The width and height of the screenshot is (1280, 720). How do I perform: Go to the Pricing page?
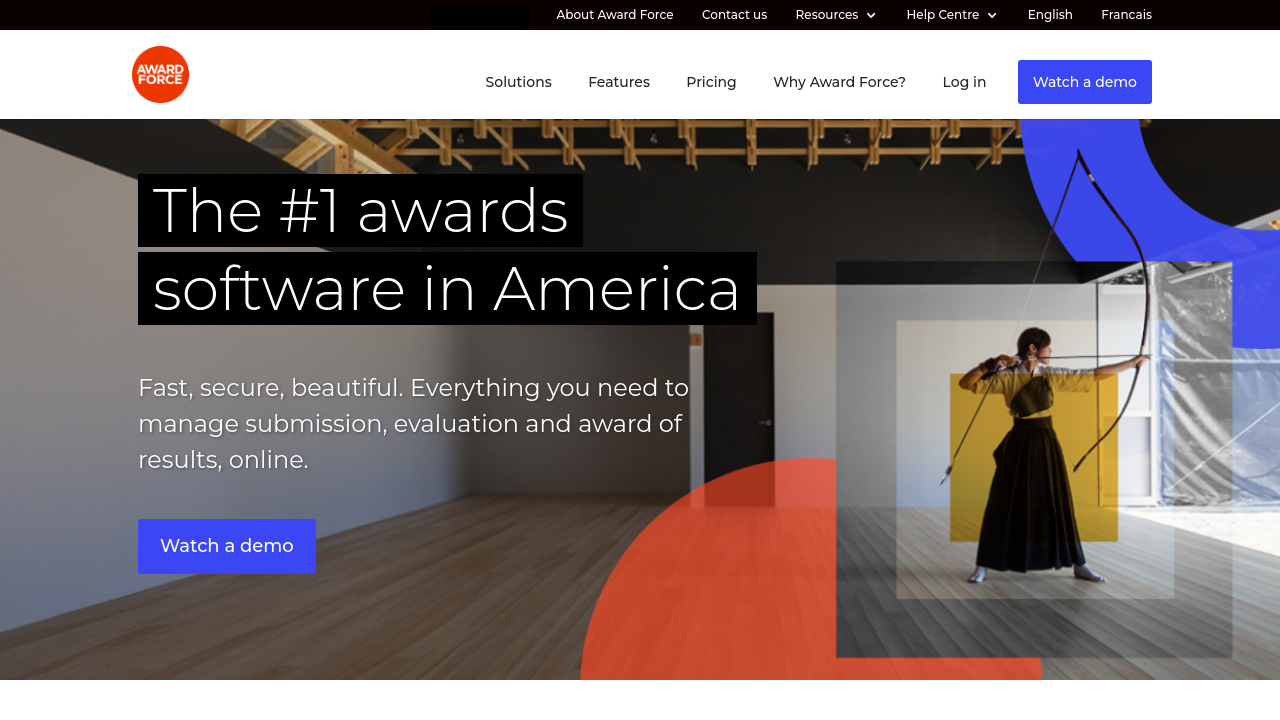click(711, 82)
